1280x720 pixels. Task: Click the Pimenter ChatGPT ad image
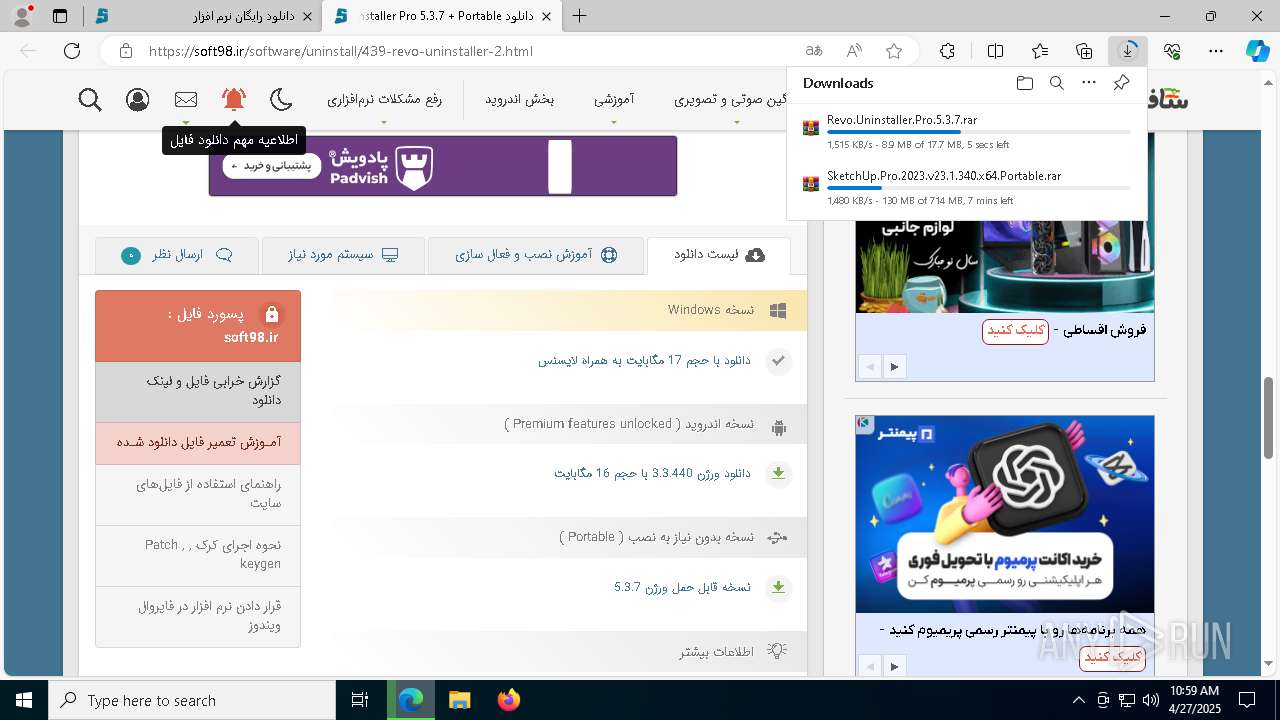[1005, 514]
